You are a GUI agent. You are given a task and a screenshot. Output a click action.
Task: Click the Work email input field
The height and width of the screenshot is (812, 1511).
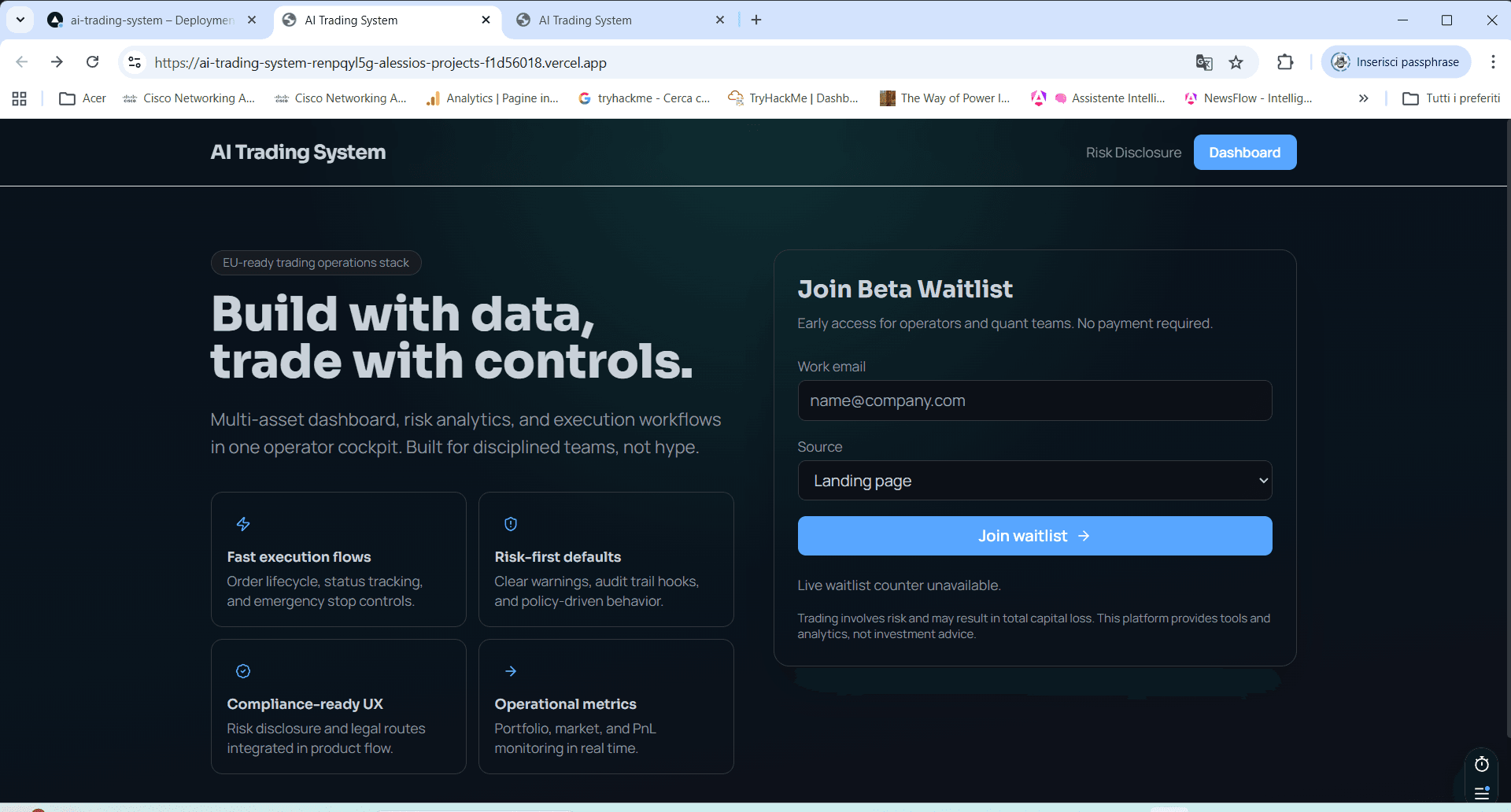point(1034,400)
